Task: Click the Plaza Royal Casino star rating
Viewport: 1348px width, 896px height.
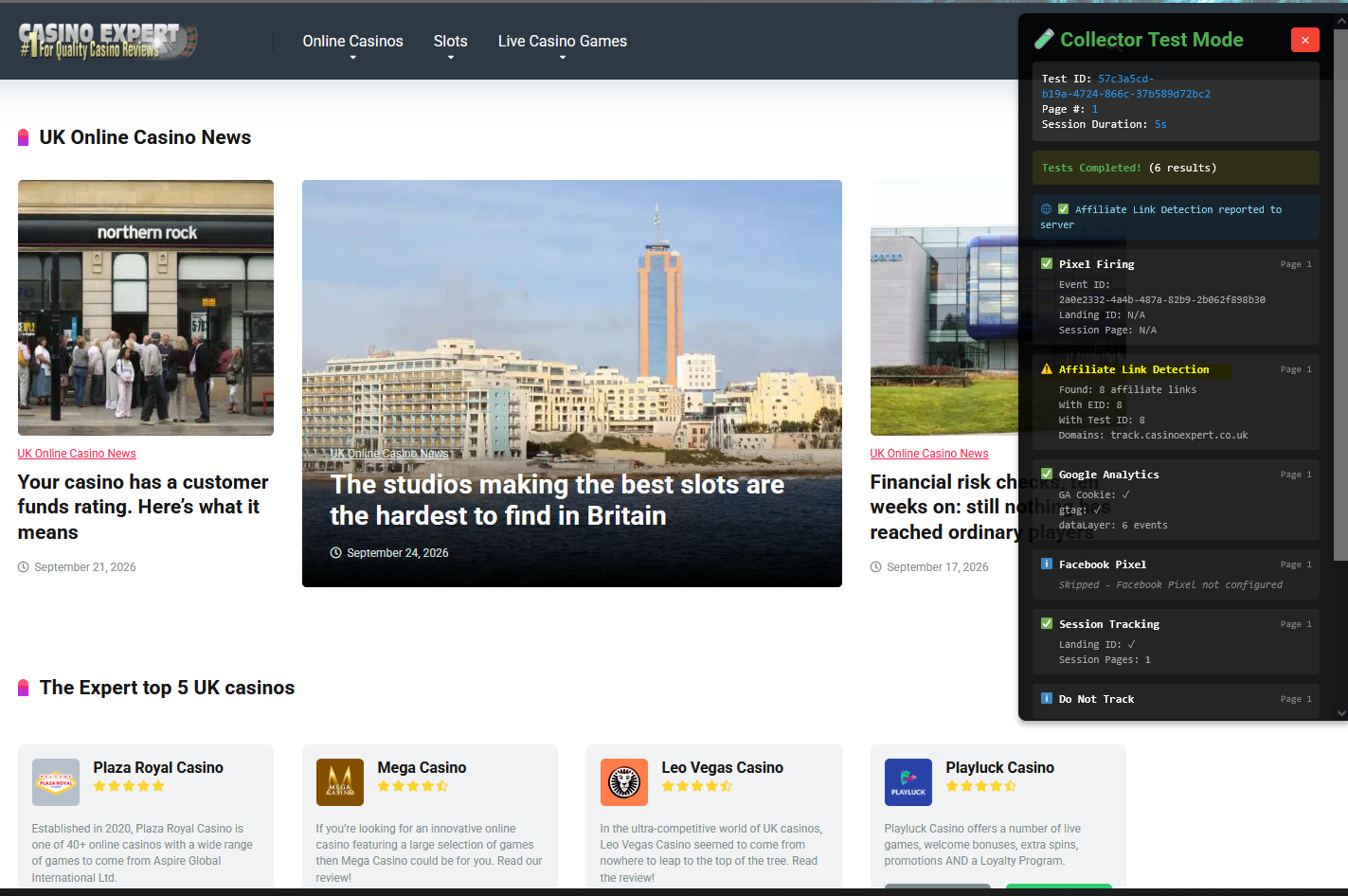Action: click(129, 786)
